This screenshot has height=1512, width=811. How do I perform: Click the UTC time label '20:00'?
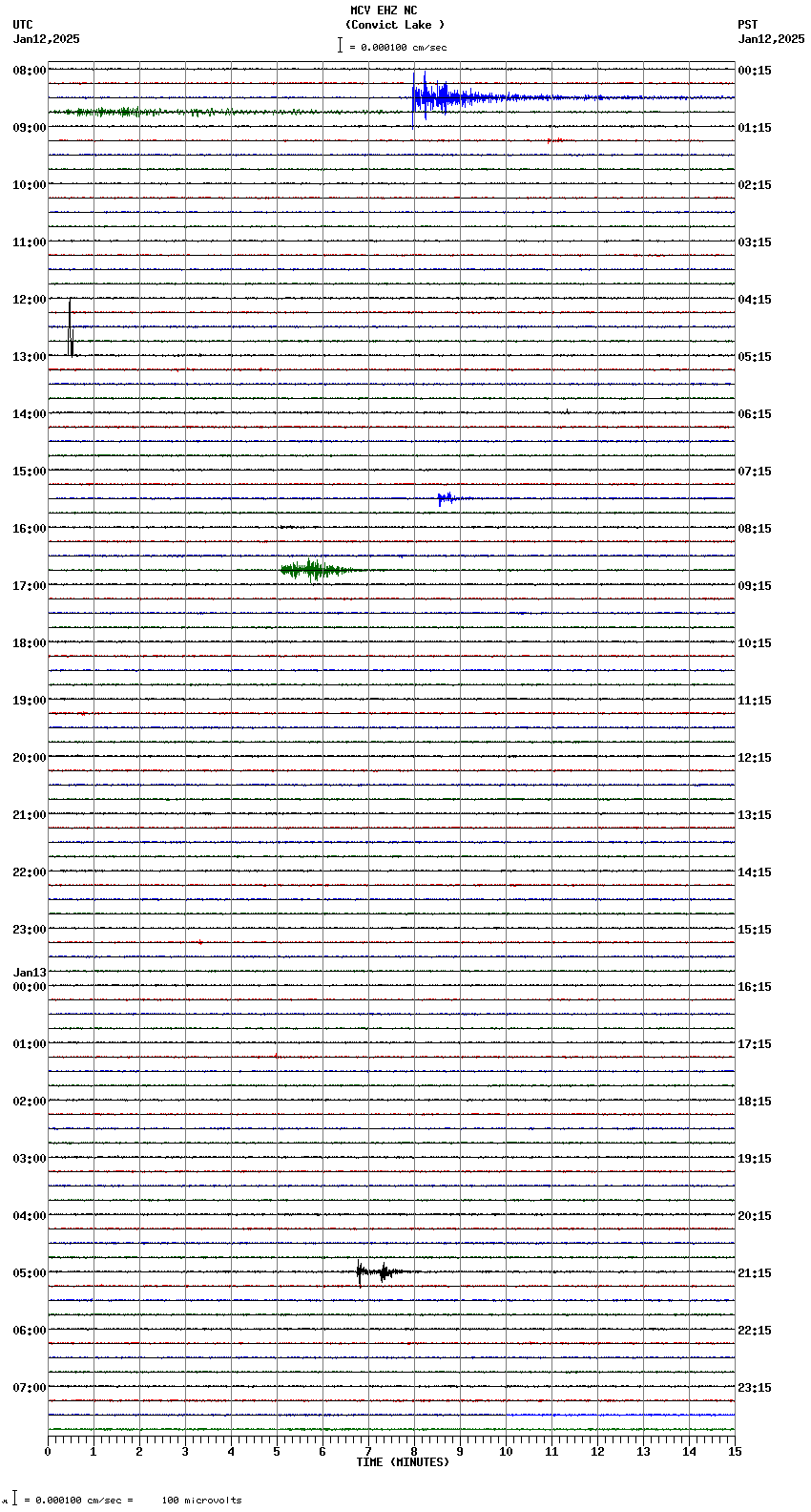coord(30,758)
